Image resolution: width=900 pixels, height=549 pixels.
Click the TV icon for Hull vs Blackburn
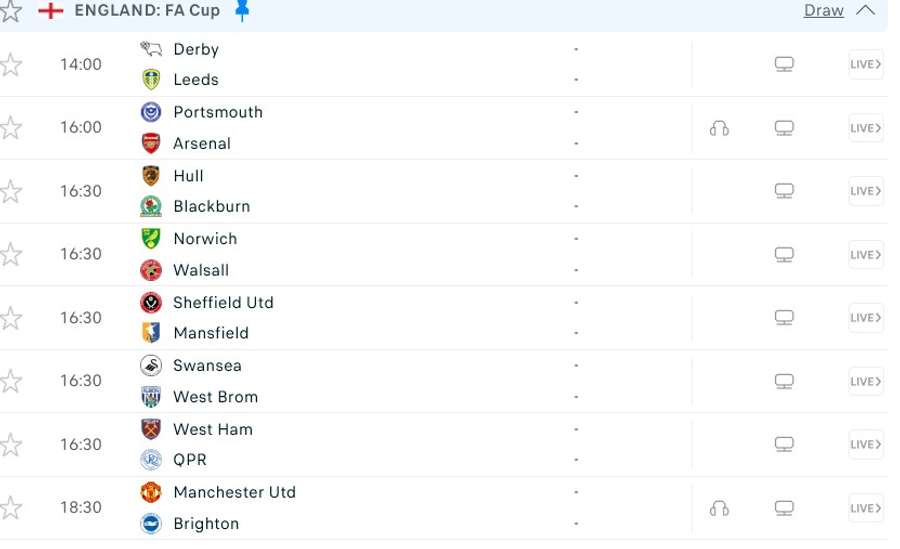784,191
